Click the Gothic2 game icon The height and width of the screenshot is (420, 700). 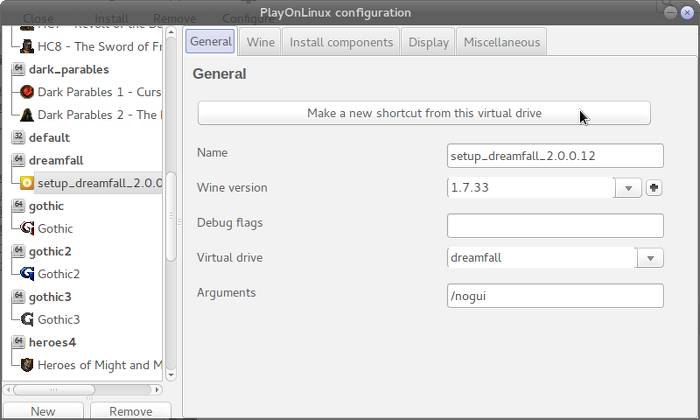click(x=27, y=274)
